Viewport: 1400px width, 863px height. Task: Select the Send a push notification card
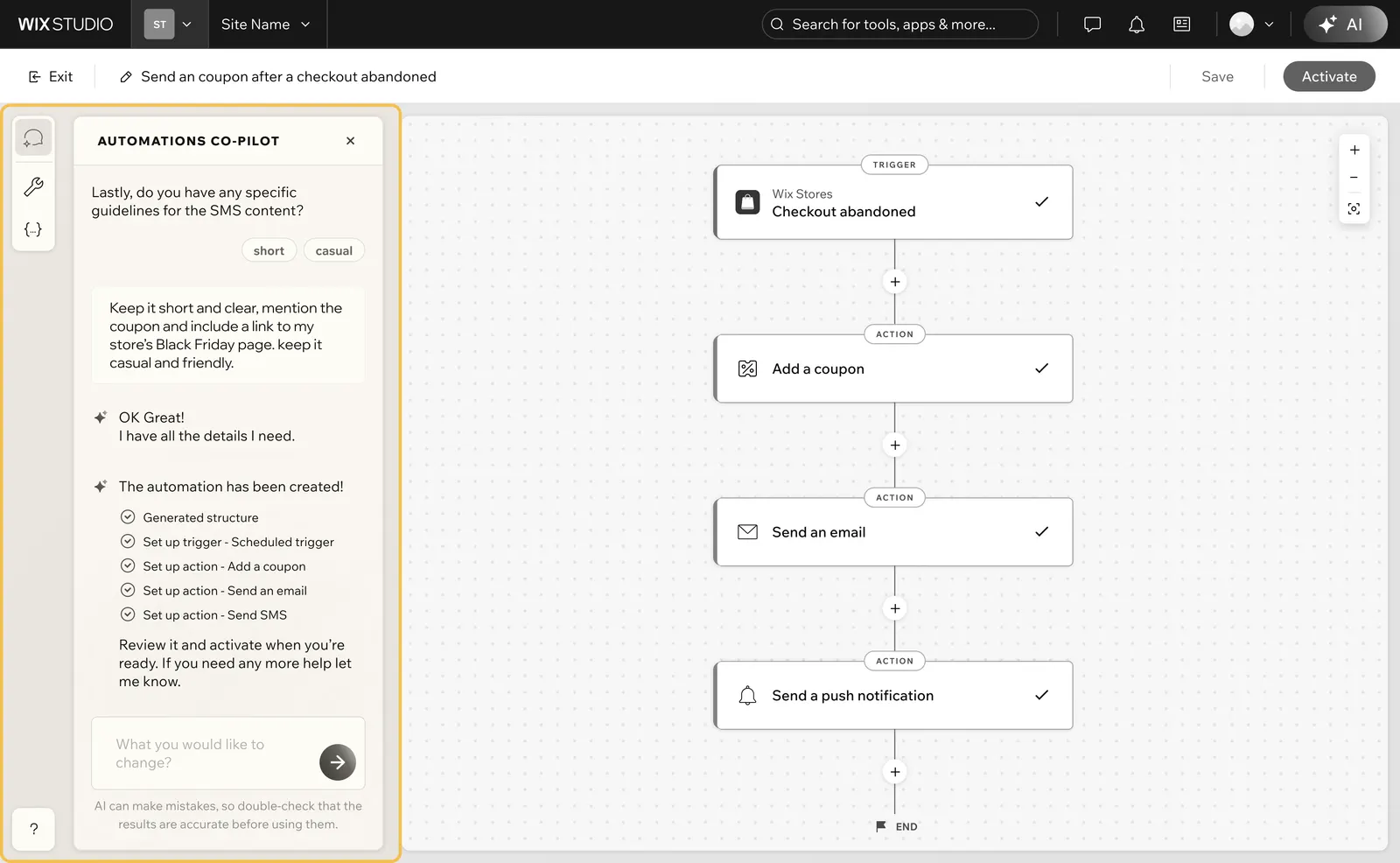(893, 696)
